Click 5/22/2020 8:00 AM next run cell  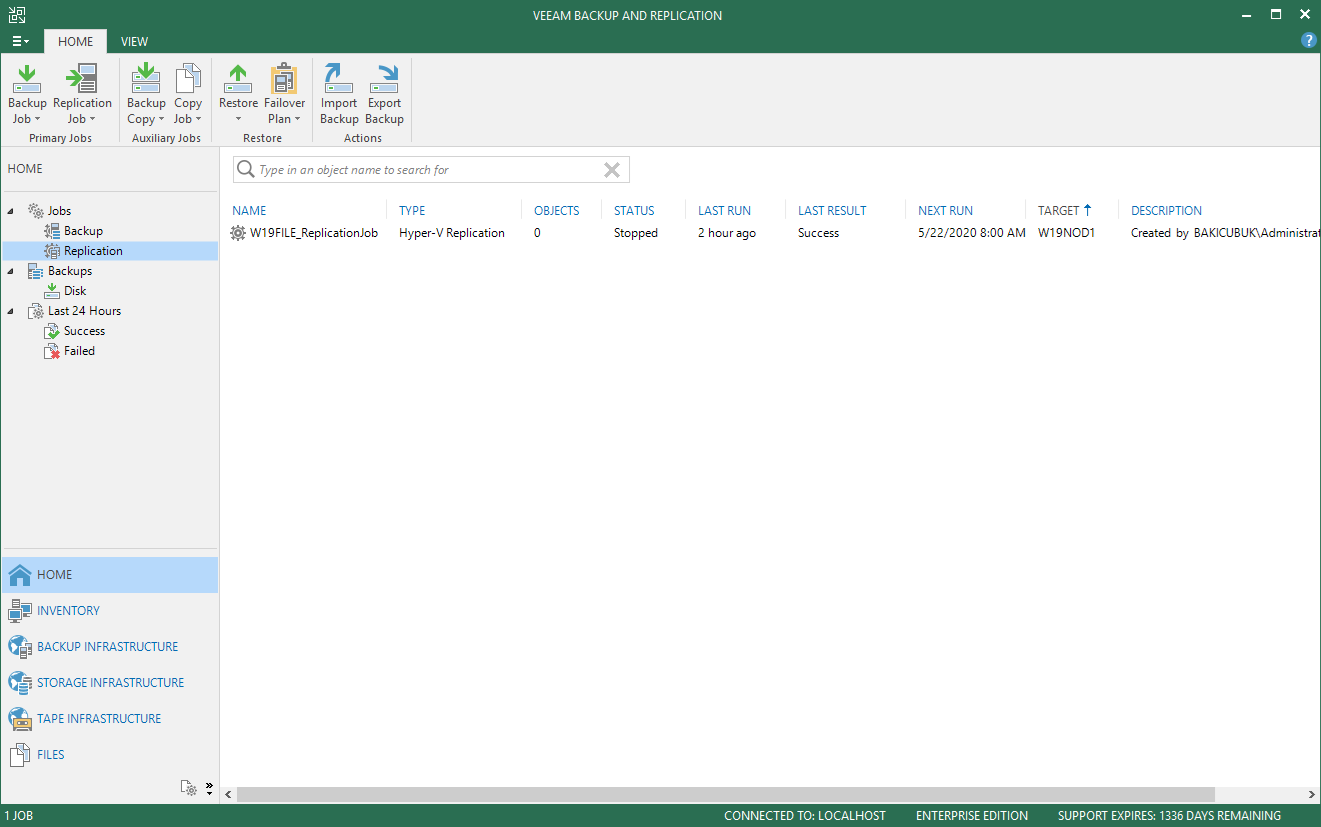pyautogui.click(x=972, y=233)
